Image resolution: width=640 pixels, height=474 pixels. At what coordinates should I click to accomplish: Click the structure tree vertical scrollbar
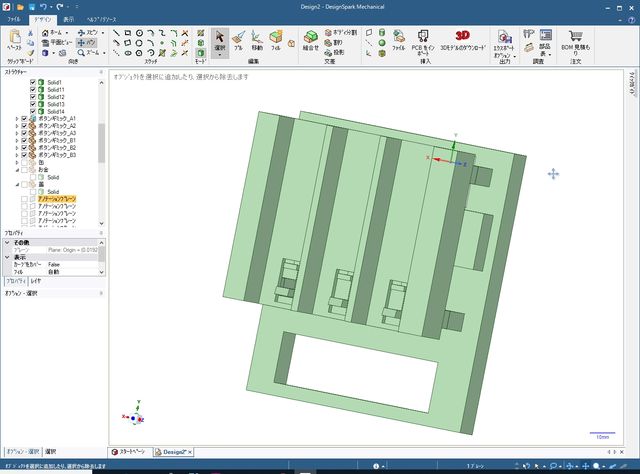point(101,143)
